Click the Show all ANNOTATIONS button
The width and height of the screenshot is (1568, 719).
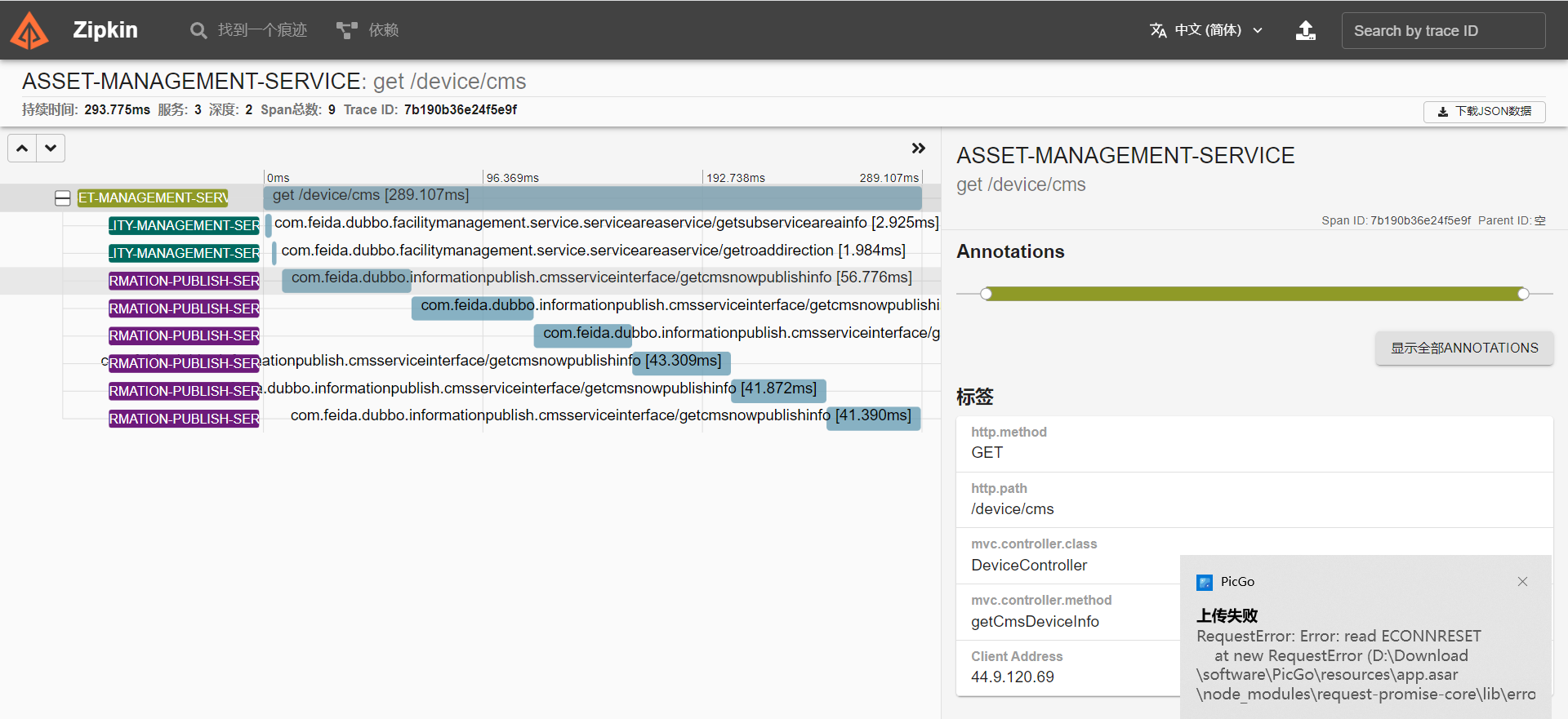tap(1464, 348)
